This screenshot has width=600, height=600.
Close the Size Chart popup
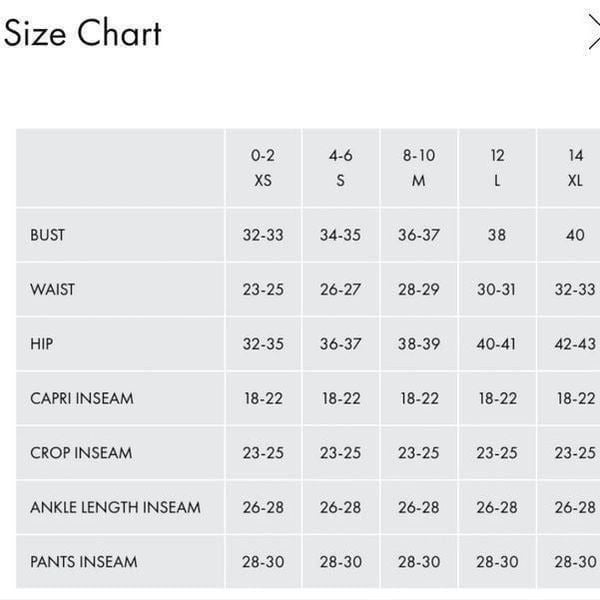[x=593, y=32]
